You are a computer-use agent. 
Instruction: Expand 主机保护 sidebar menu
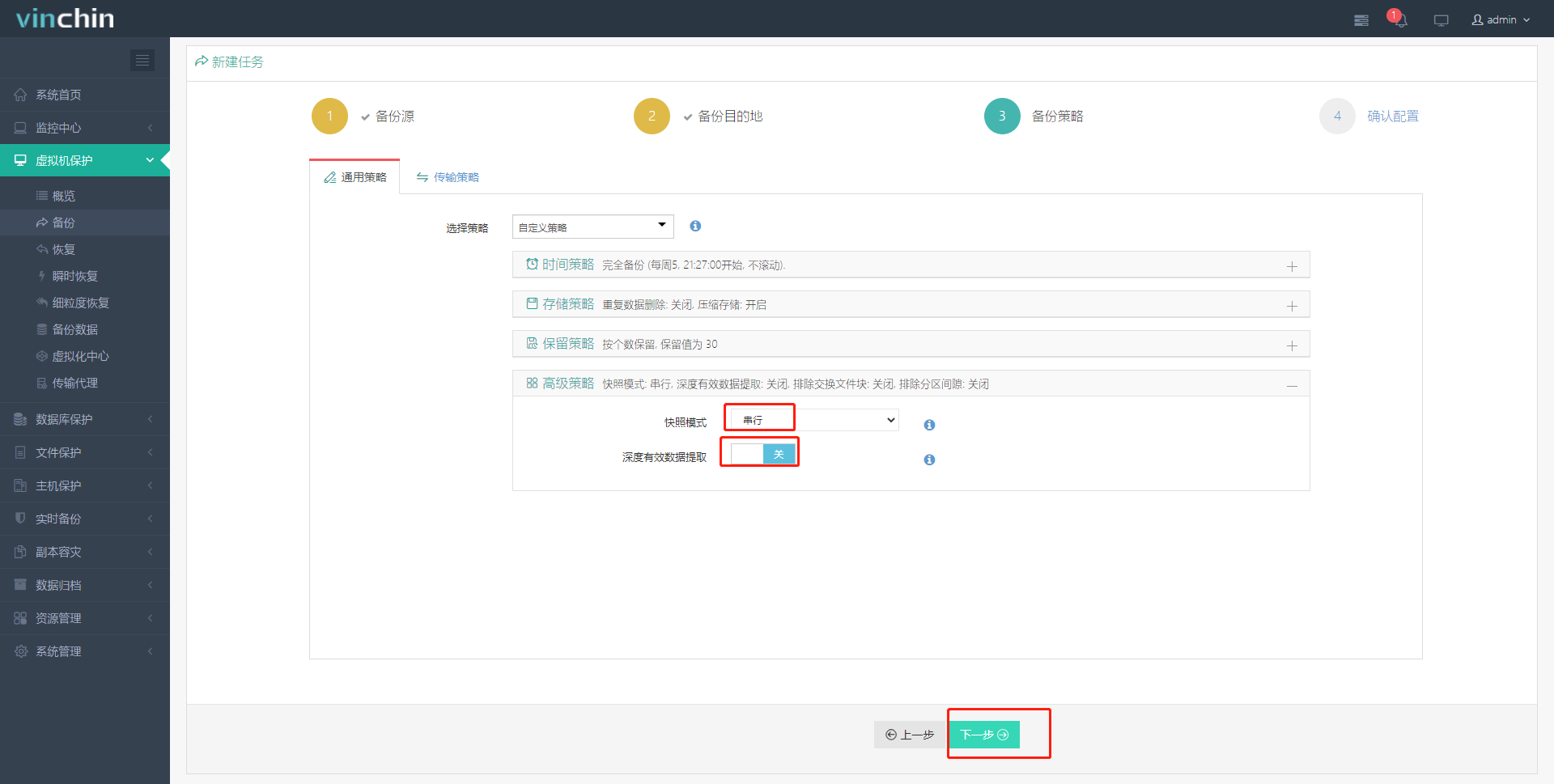pyautogui.click(x=85, y=485)
